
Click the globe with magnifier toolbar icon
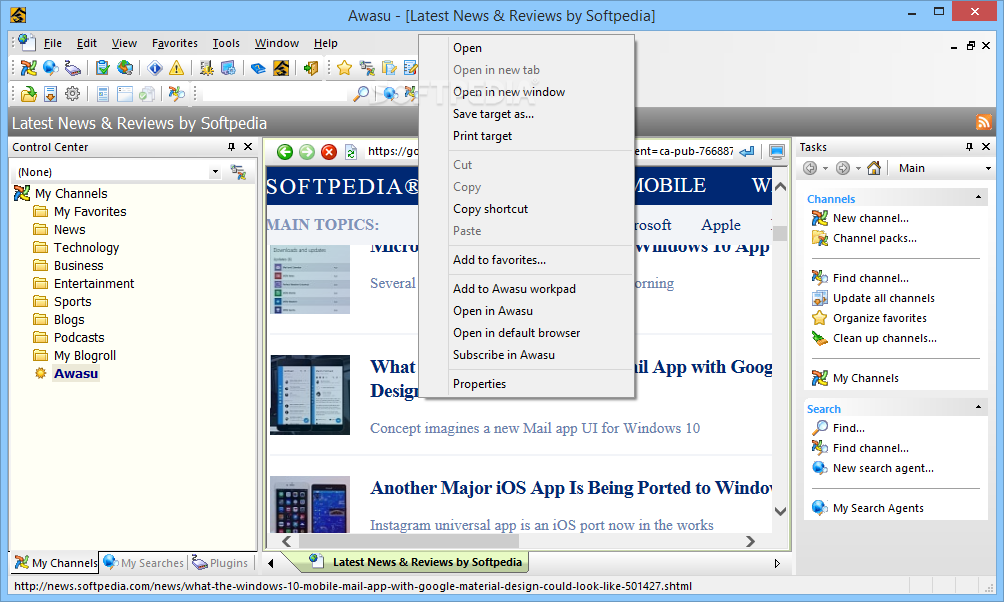tap(51, 68)
